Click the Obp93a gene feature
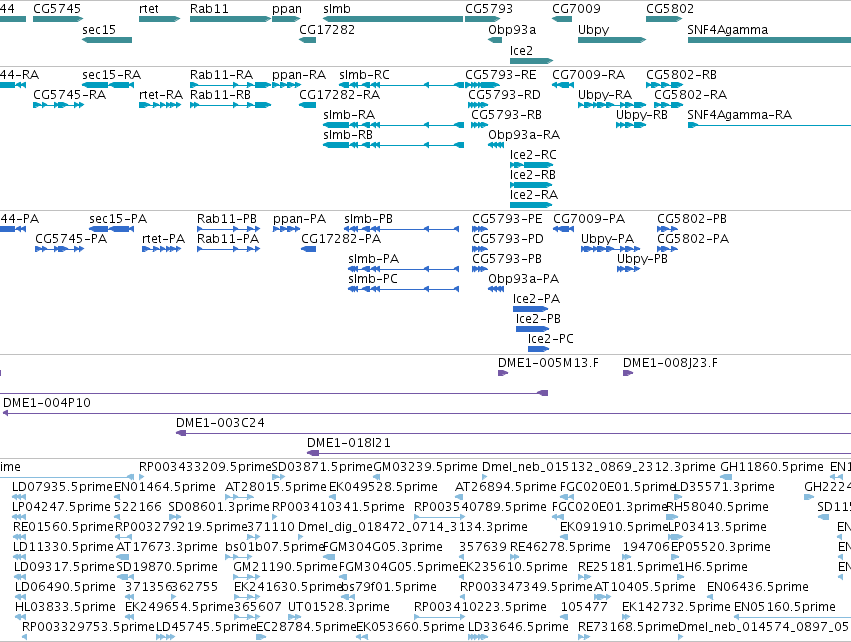851x642 pixels. click(x=495, y=40)
